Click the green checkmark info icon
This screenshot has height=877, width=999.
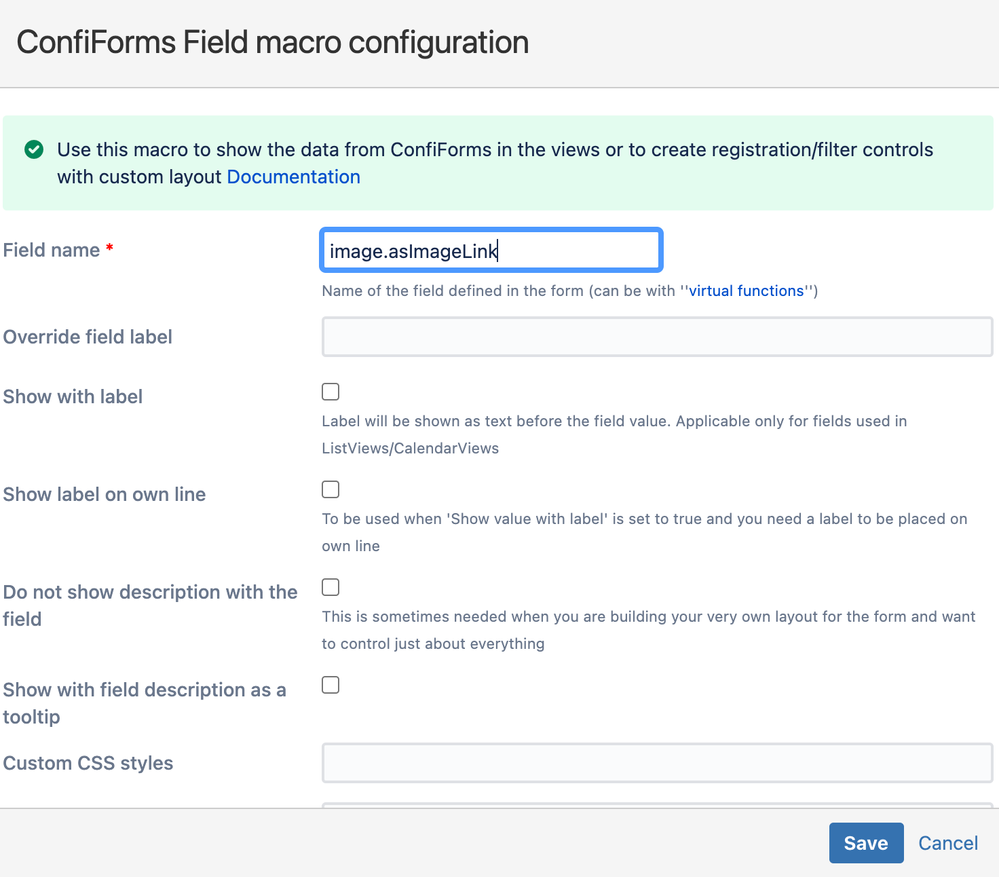pos(34,150)
